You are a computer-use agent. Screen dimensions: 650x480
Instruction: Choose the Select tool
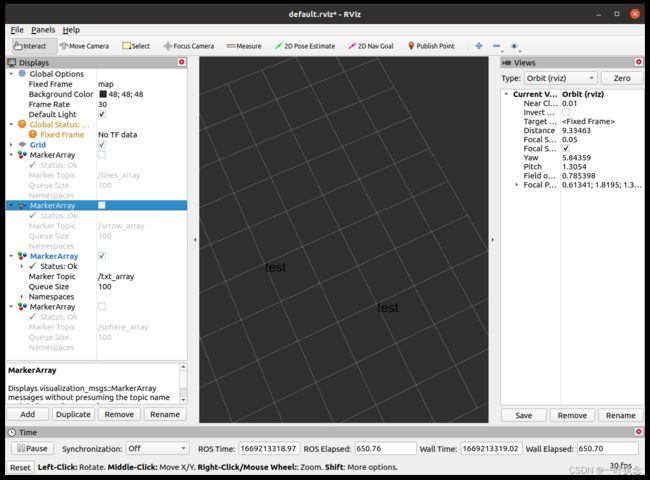coord(136,46)
